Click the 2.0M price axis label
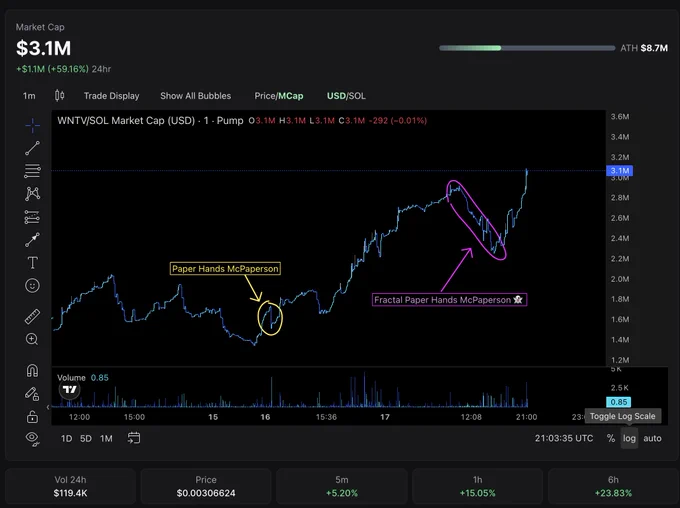Viewport: 680px width, 508px height. 620,279
